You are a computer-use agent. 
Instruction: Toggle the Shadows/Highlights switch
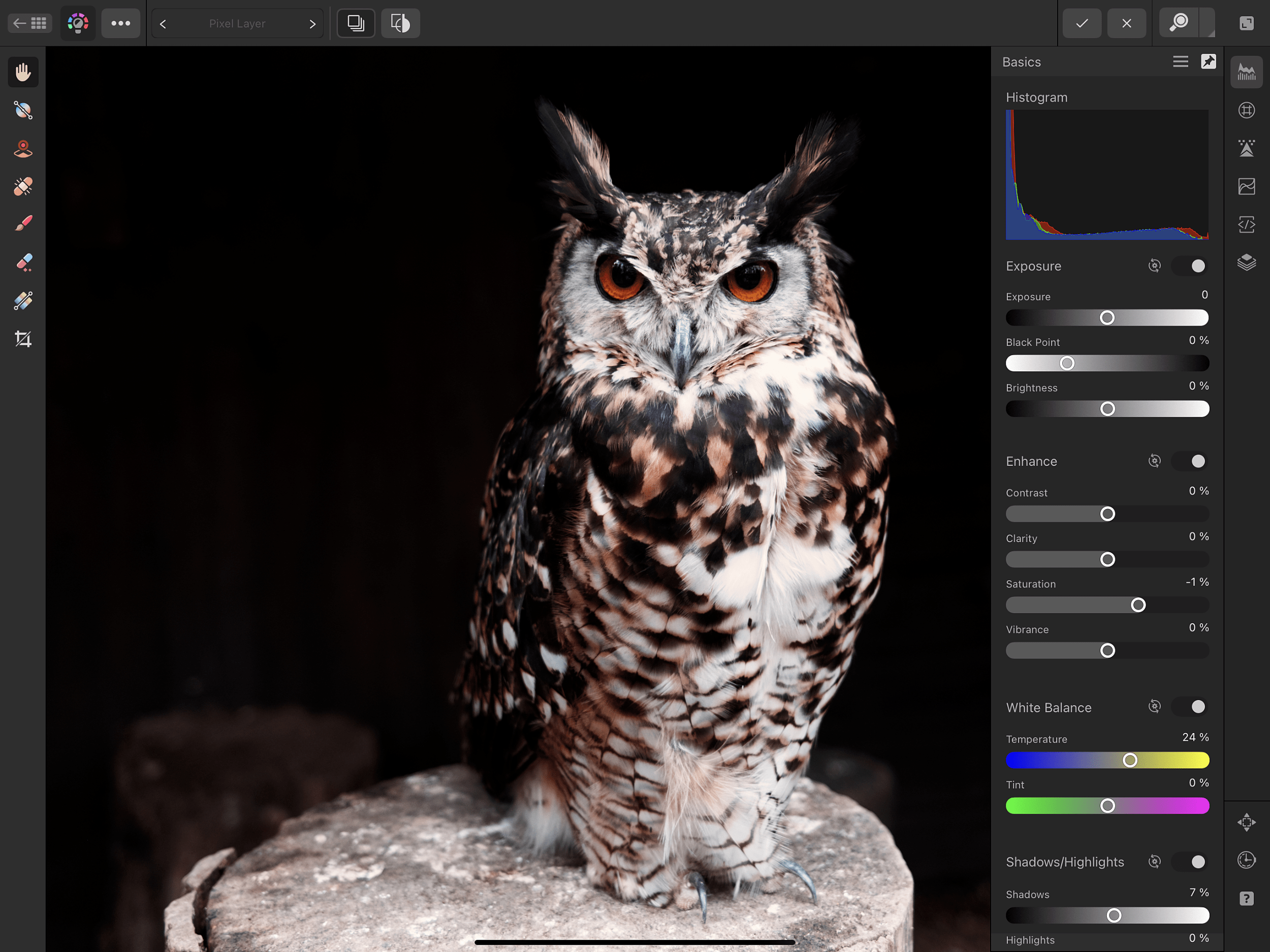1191,862
